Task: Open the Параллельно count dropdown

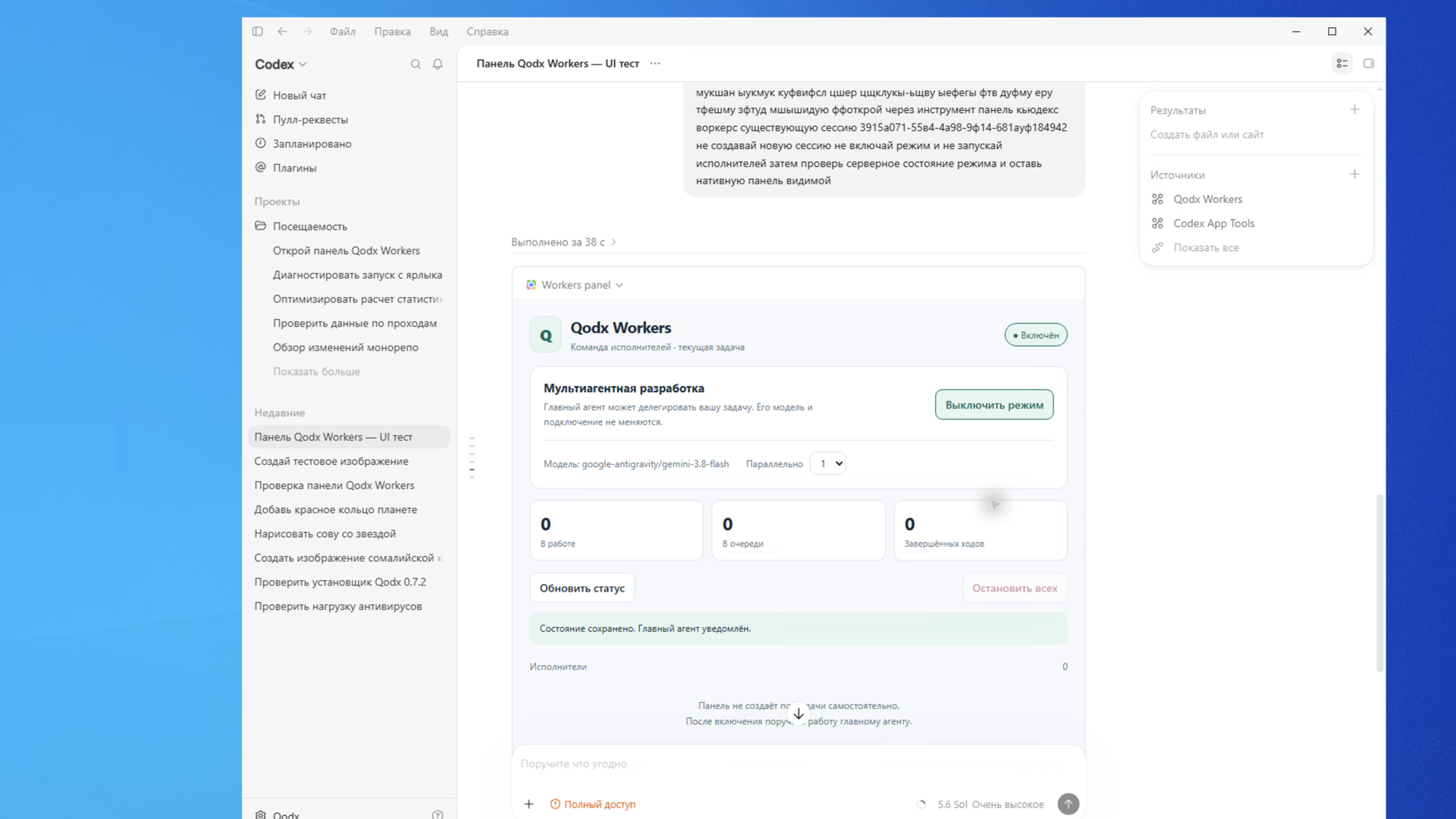Action: 827,463
